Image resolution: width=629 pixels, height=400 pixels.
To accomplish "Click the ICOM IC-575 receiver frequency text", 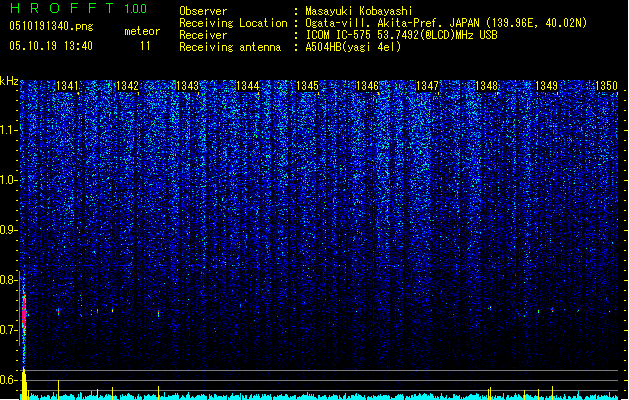I will point(401,35).
